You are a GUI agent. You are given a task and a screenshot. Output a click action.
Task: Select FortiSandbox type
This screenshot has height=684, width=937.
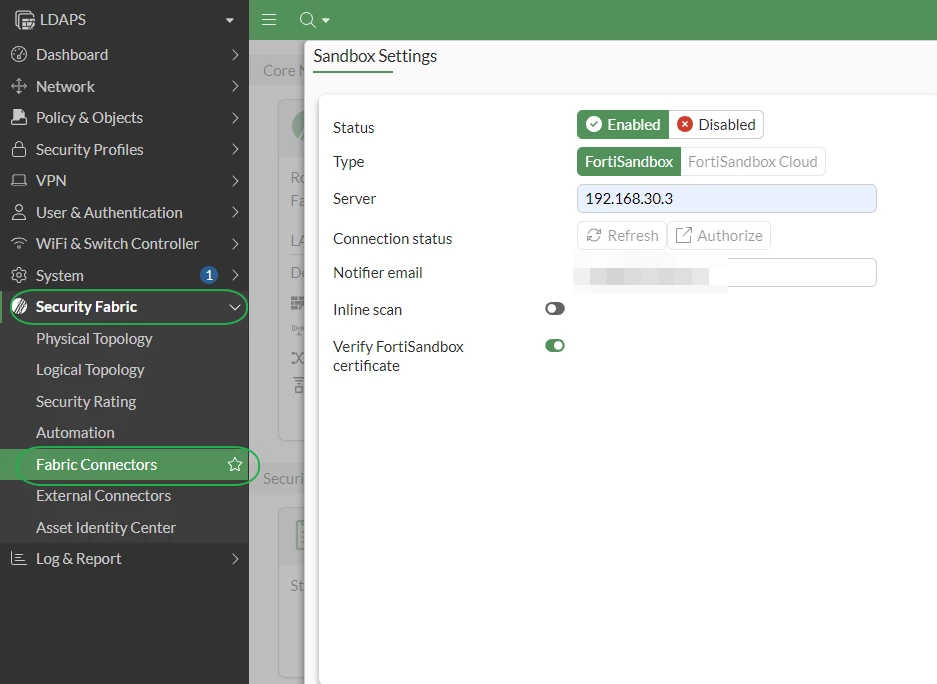coord(629,161)
